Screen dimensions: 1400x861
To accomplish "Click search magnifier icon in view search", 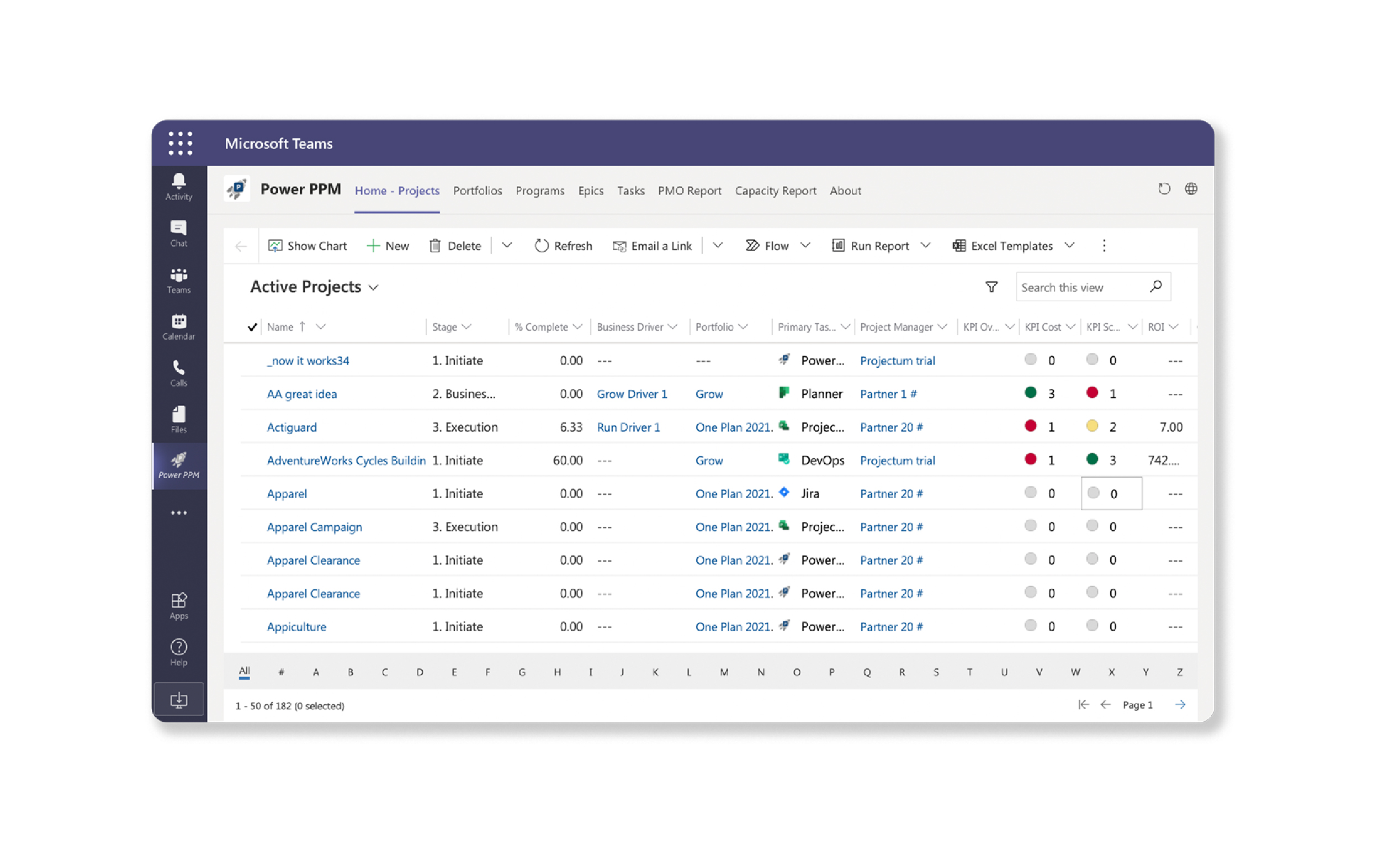I will [x=1155, y=287].
